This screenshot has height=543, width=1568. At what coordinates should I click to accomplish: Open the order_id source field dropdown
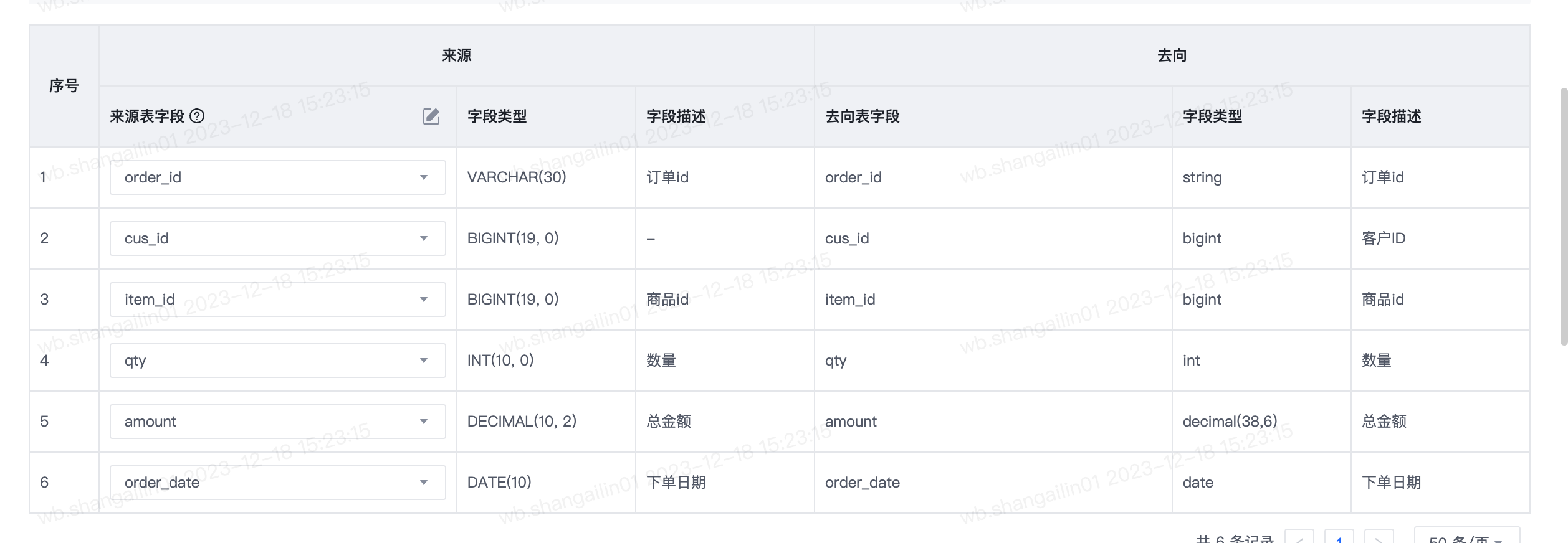click(278, 177)
